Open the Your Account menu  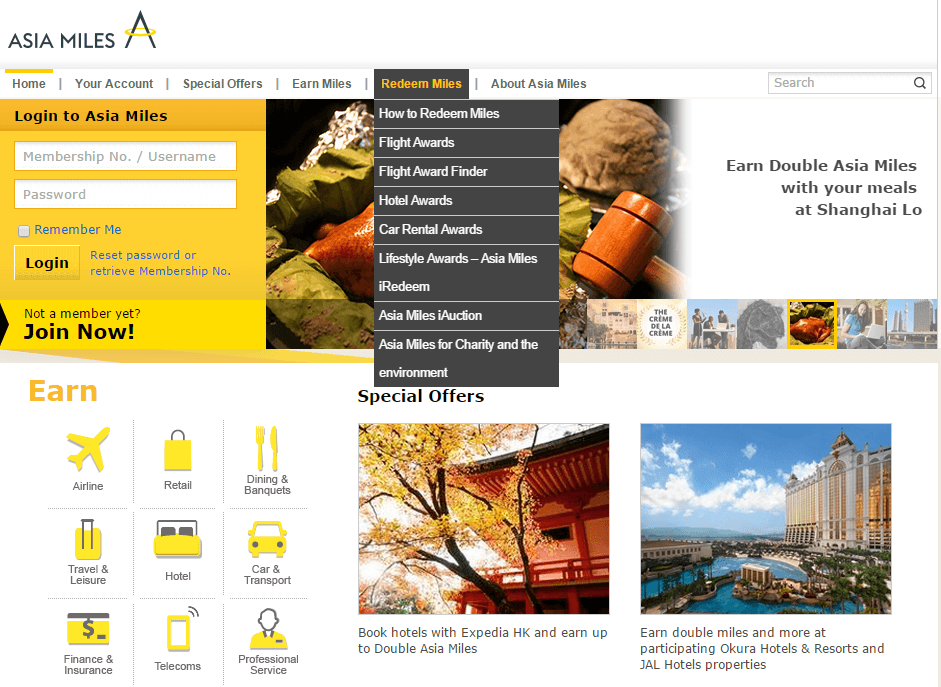tap(114, 84)
